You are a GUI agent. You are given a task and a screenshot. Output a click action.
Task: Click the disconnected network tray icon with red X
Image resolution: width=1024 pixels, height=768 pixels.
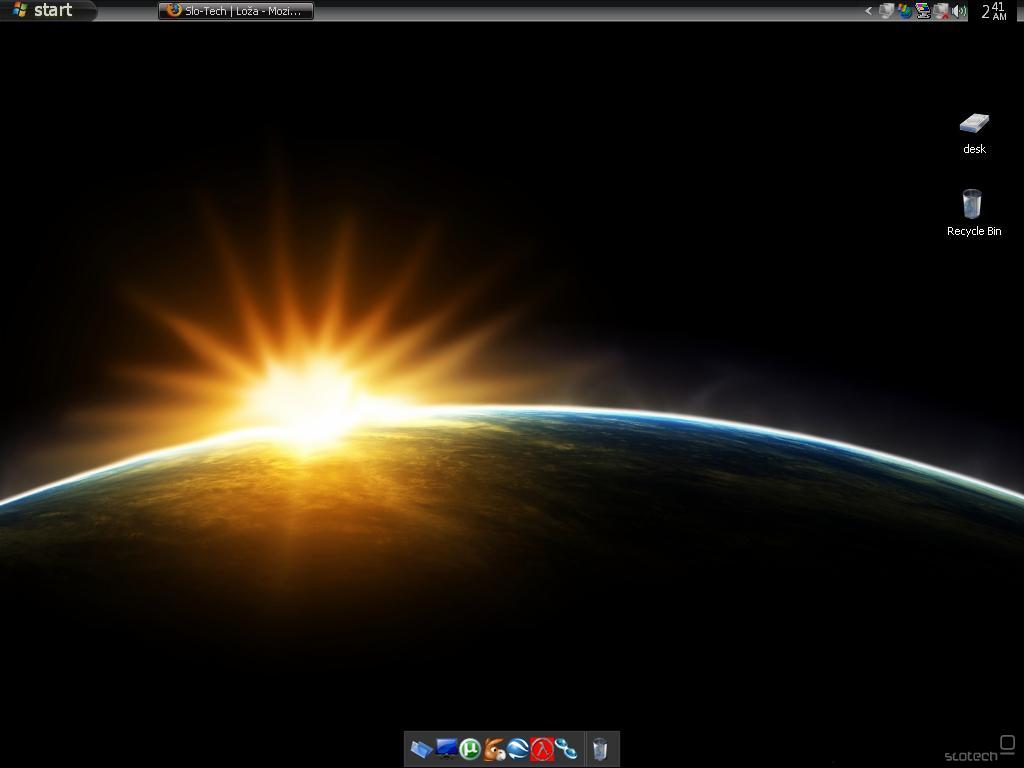click(x=941, y=11)
